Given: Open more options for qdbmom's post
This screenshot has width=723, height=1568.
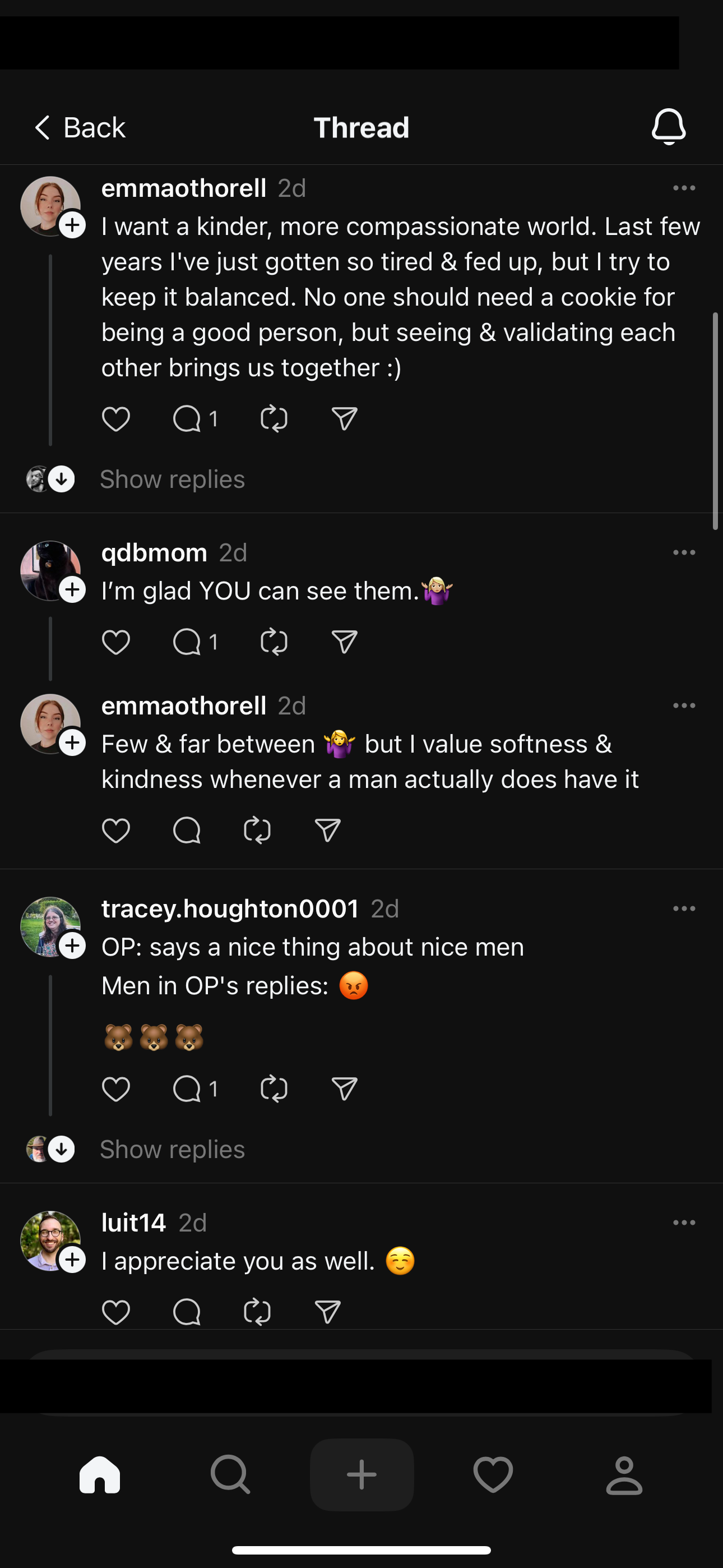Looking at the screenshot, I should [684, 553].
